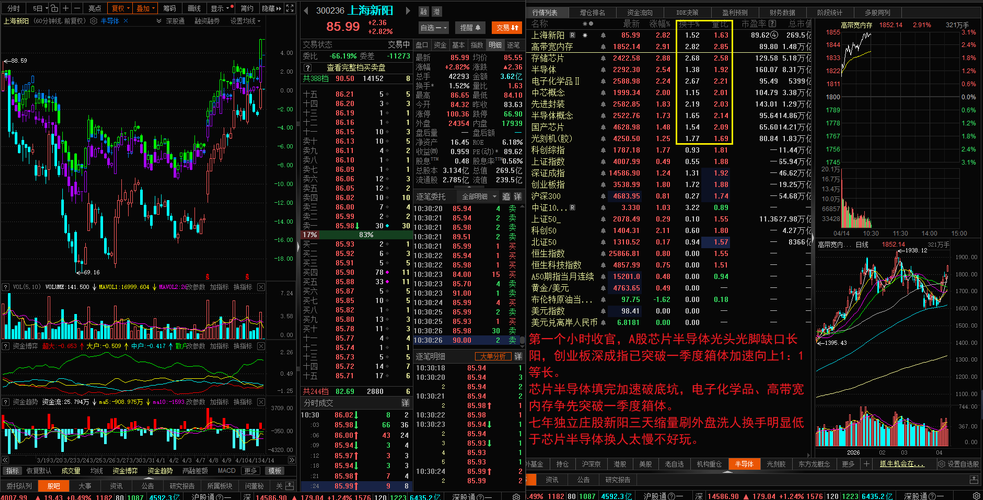
Task: Click the question mark help icon for 查看完整档买卖盘
Action: [x=307, y=68]
